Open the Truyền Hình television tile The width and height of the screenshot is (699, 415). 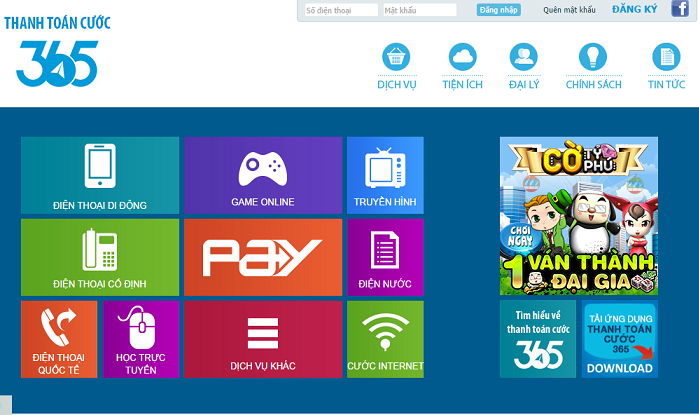[385, 175]
